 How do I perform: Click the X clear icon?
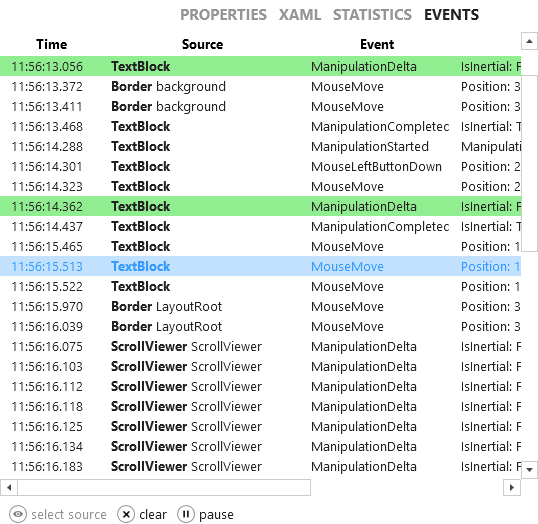click(x=126, y=514)
